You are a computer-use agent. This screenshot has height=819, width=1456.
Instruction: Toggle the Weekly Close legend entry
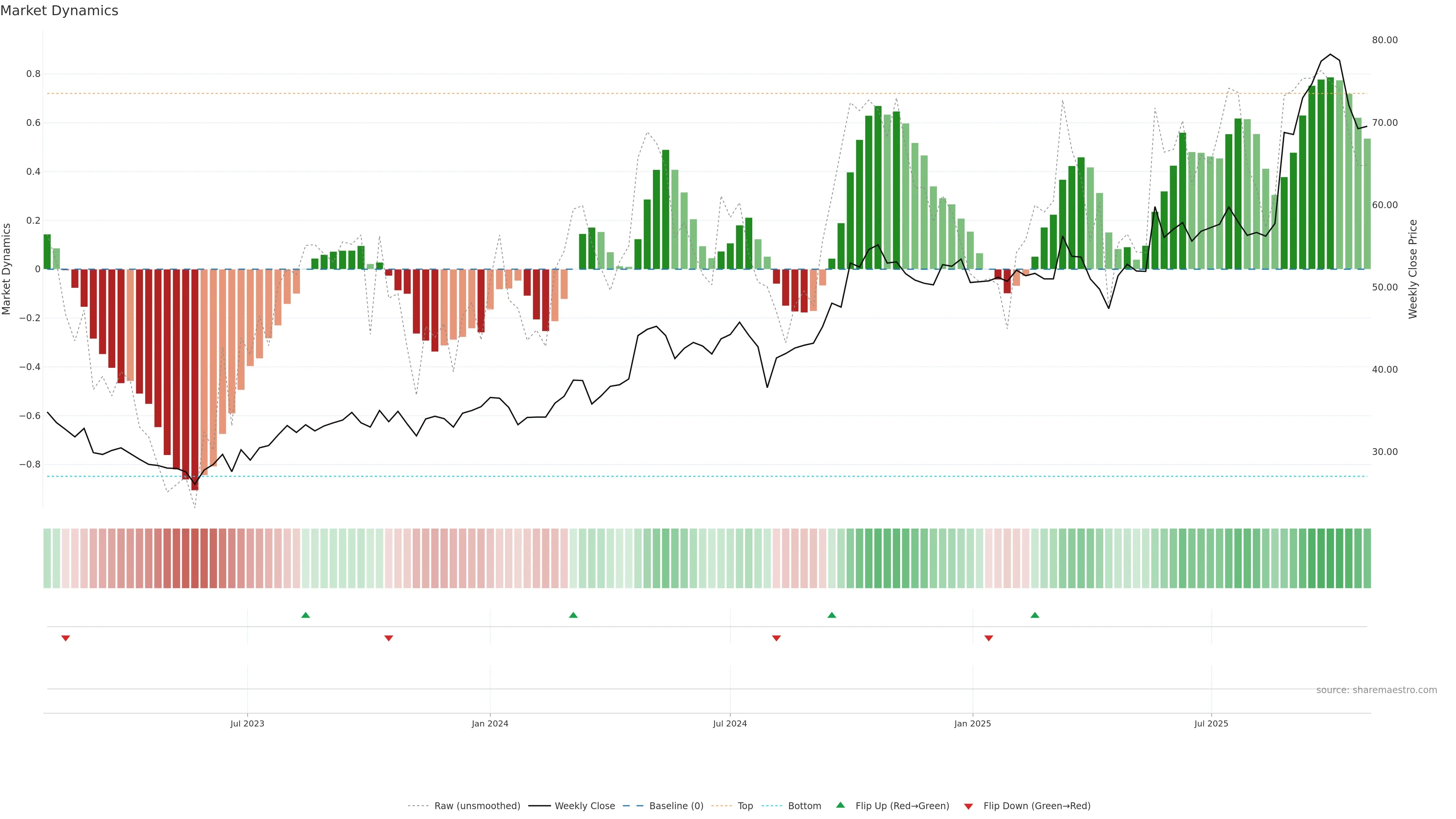584,806
